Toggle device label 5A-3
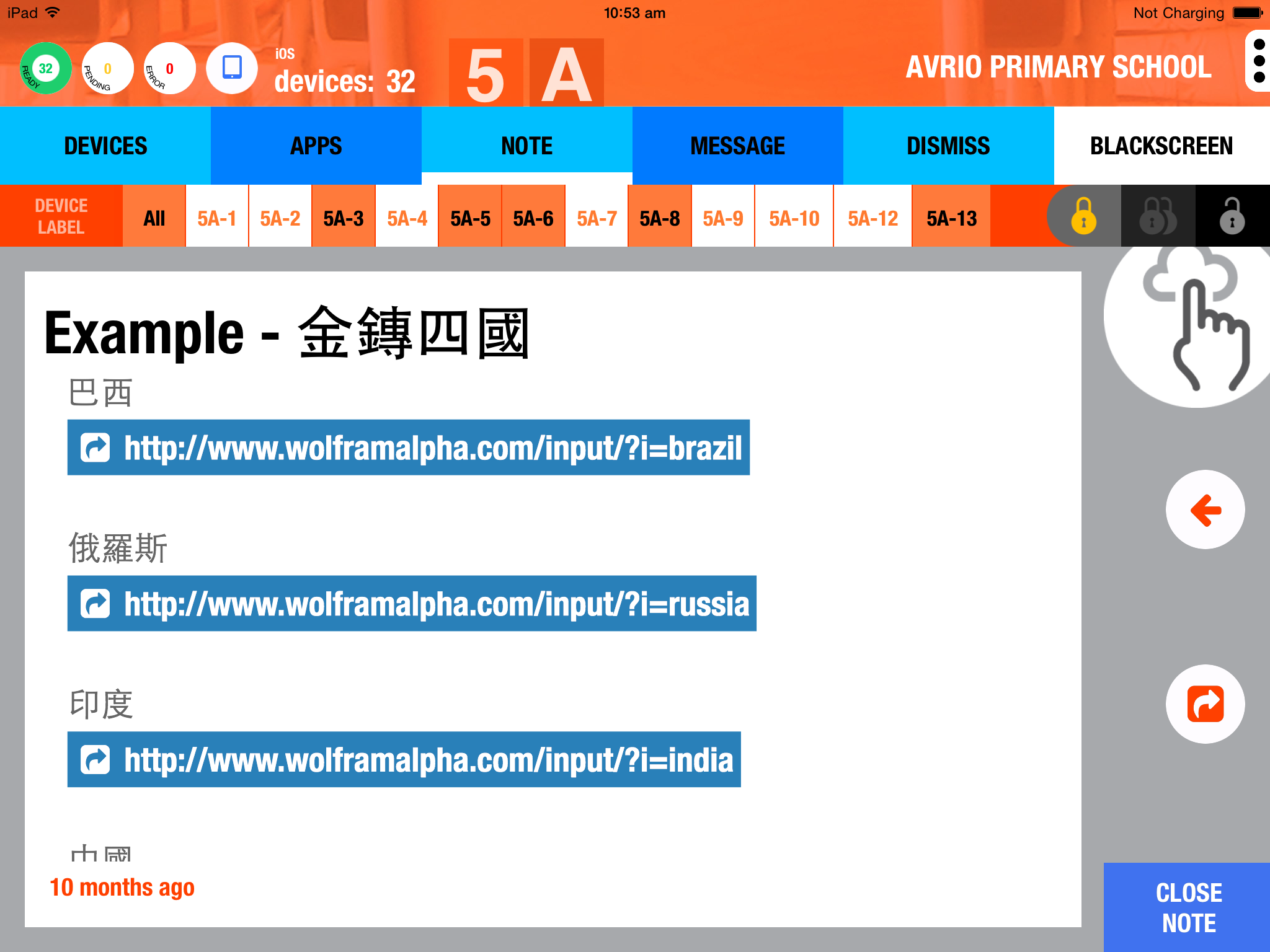1270x952 pixels. (344, 216)
